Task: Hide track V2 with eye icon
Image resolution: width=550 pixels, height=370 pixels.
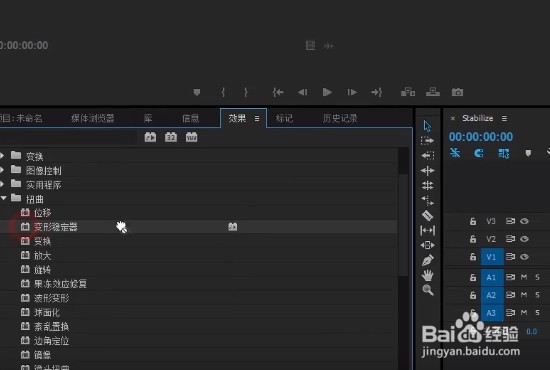Action: pyautogui.click(x=524, y=239)
